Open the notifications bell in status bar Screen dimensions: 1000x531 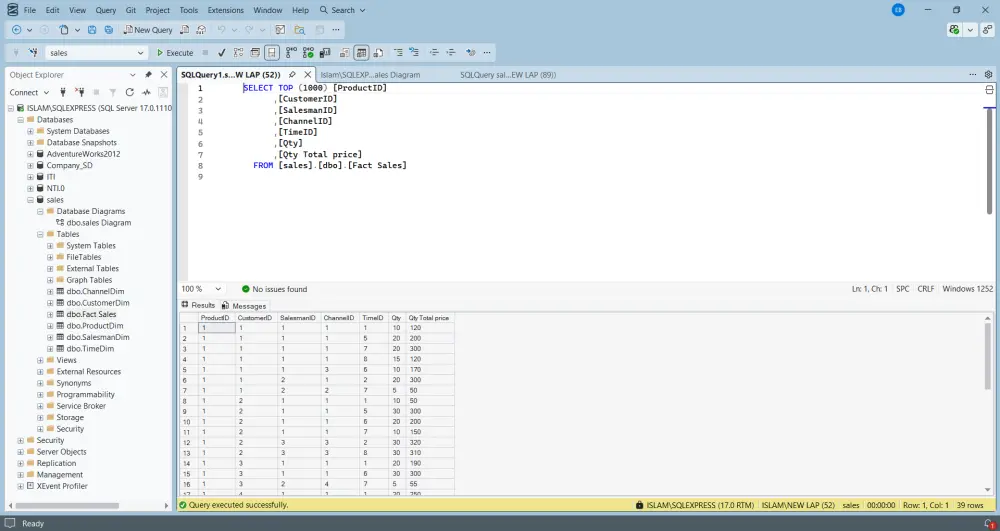click(989, 523)
